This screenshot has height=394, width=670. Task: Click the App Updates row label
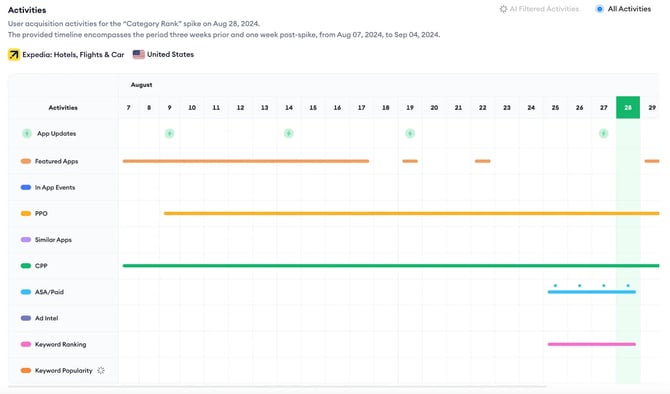pyautogui.click(x=56, y=133)
